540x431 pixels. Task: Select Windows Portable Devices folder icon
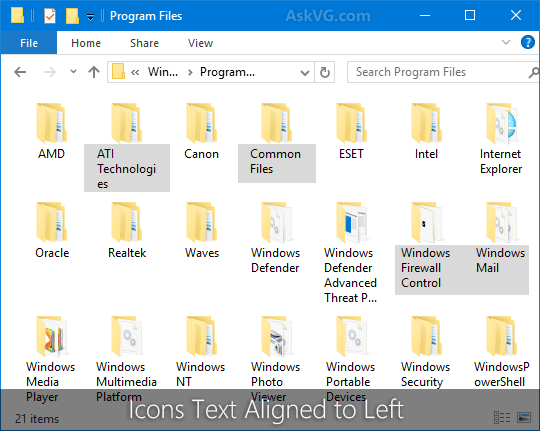point(352,336)
